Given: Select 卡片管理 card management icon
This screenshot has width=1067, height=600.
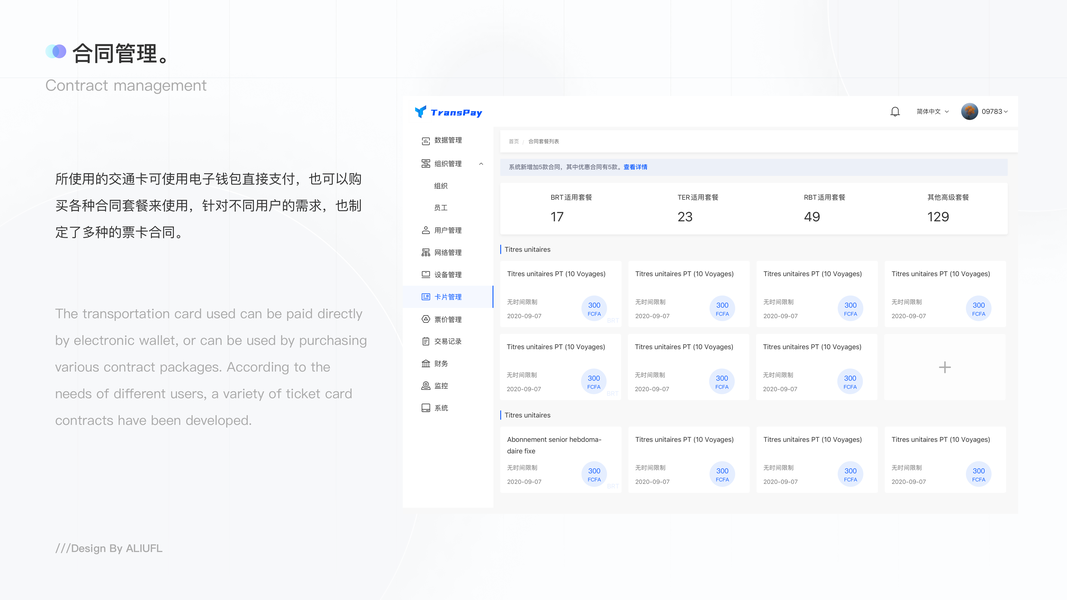Looking at the screenshot, I should 425,297.
